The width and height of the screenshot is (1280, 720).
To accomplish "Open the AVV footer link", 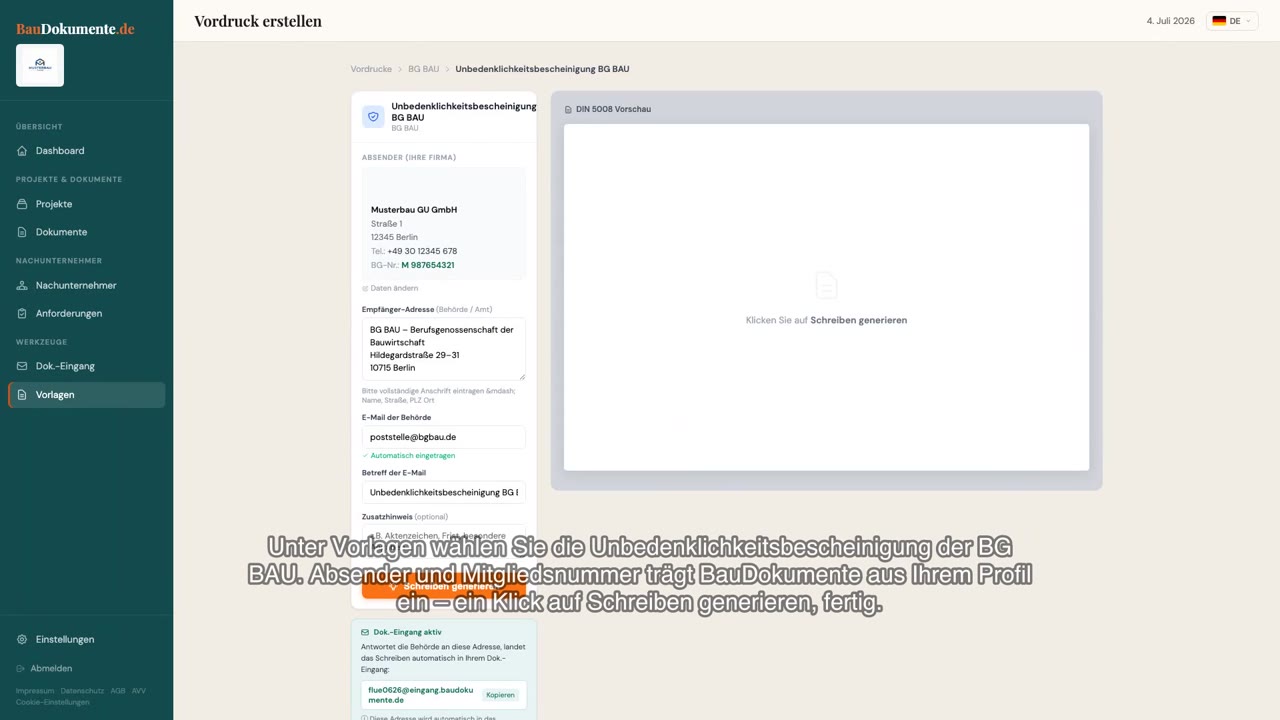I will point(139,691).
